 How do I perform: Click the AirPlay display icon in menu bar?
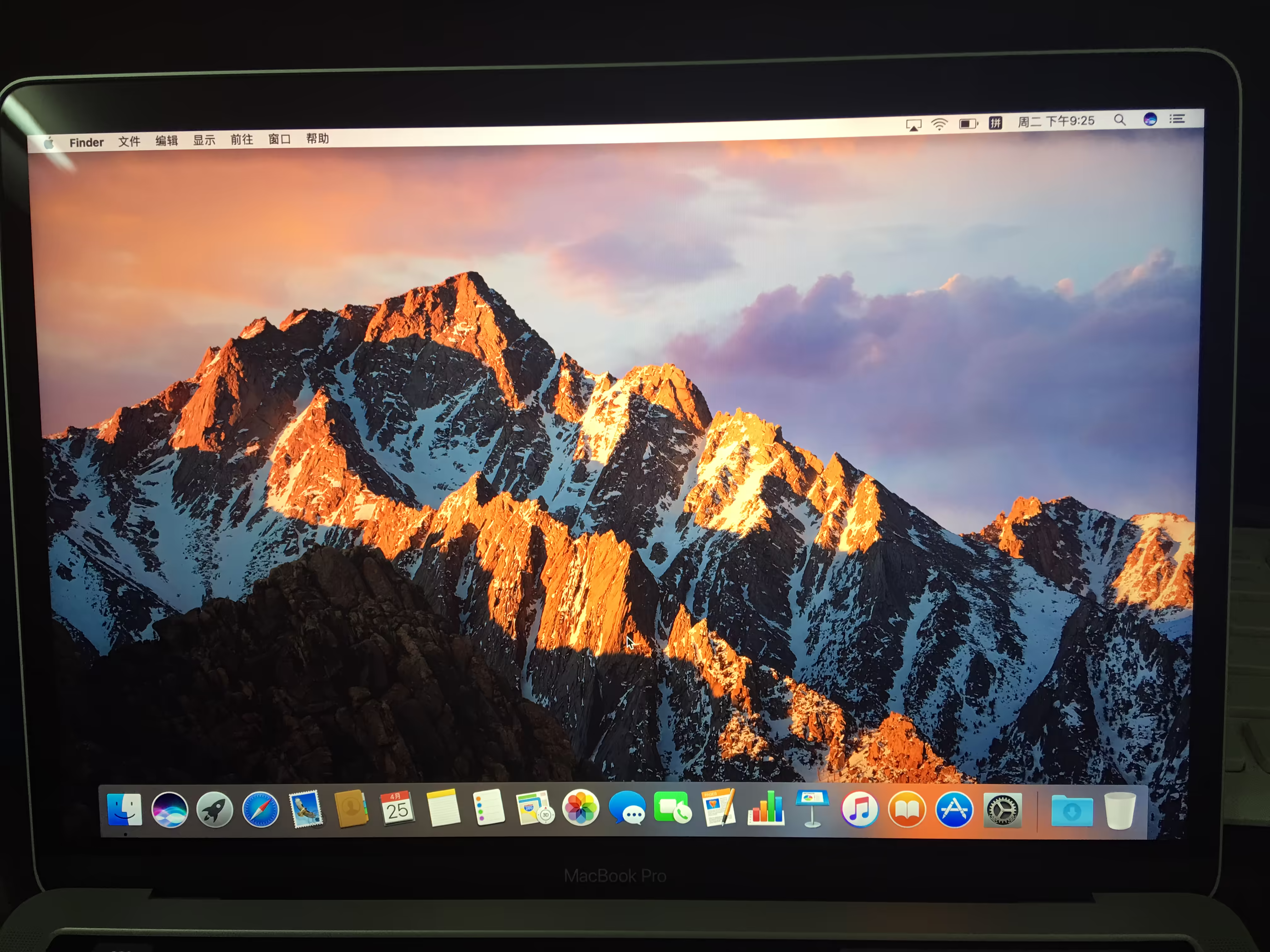coord(913,125)
